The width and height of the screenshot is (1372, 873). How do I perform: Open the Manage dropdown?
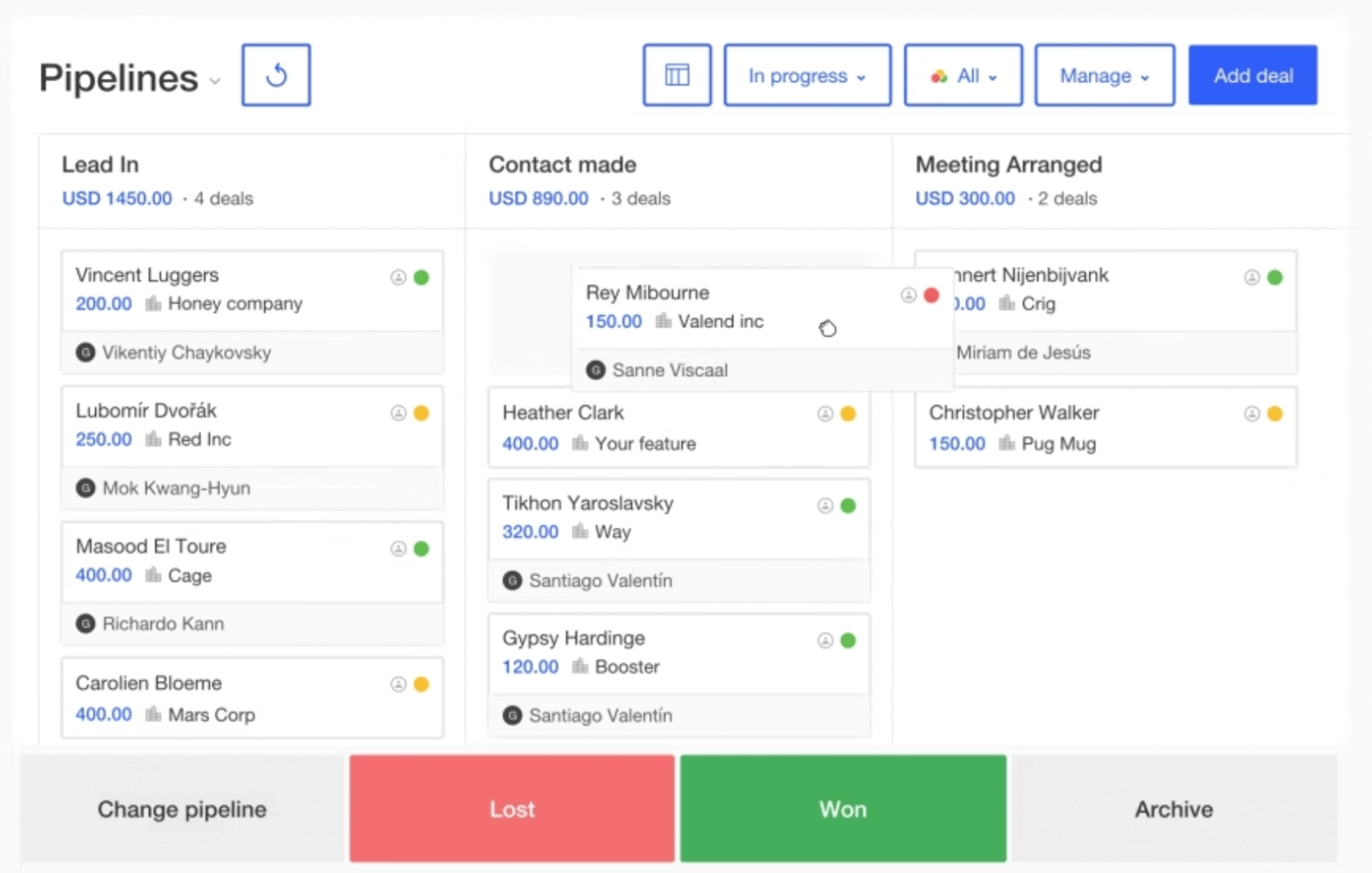pos(1103,74)
